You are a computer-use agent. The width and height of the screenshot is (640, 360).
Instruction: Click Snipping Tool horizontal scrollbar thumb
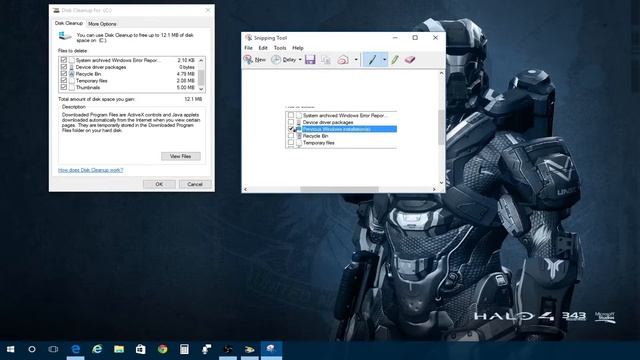tap(339, 189)
